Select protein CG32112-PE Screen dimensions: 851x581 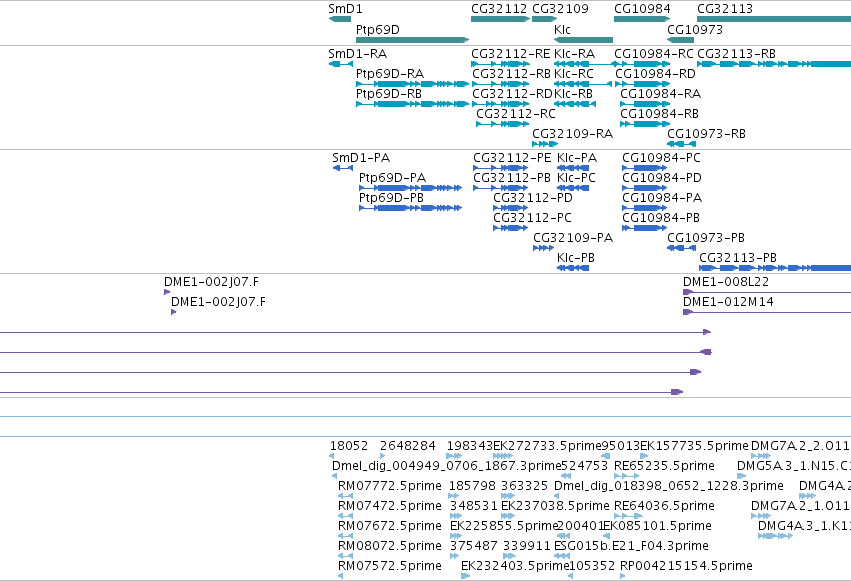click(500, 168)
